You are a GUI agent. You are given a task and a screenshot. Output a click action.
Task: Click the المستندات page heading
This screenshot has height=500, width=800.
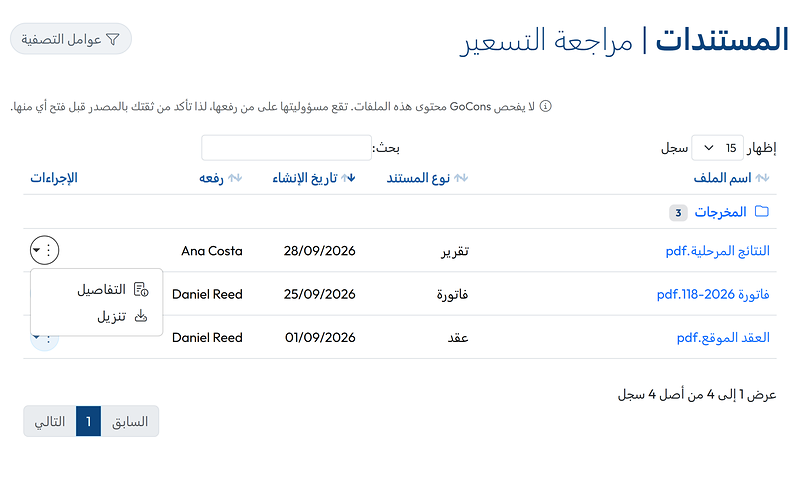point(722,40)
